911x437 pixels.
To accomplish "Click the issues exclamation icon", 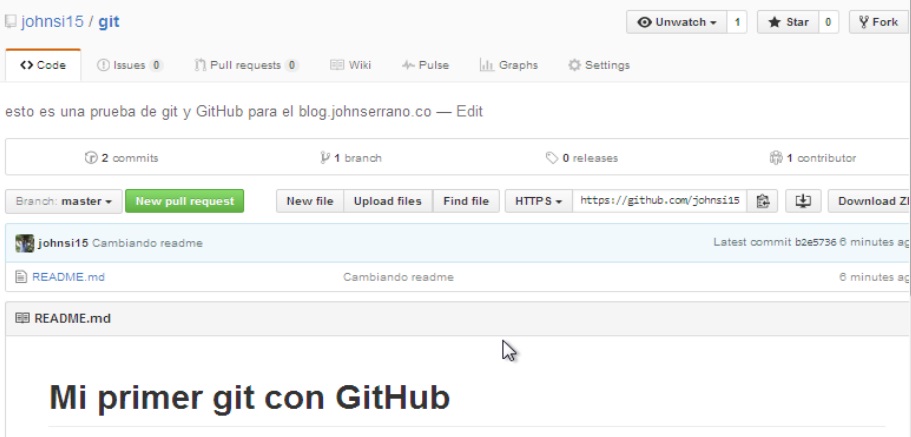I will click(x=103, y=65).
